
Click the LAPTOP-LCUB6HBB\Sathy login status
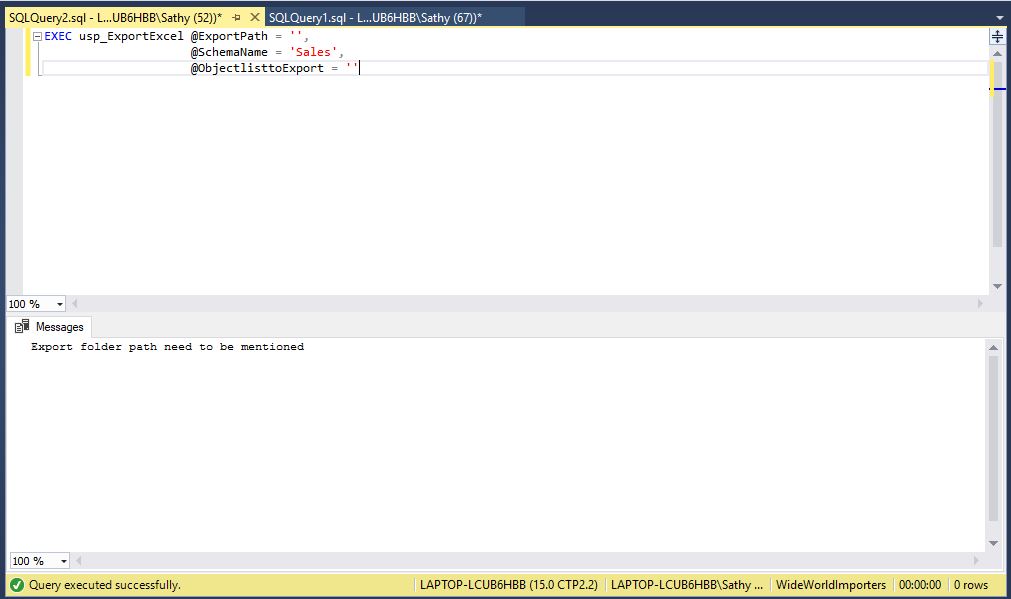tap(687, 585)
